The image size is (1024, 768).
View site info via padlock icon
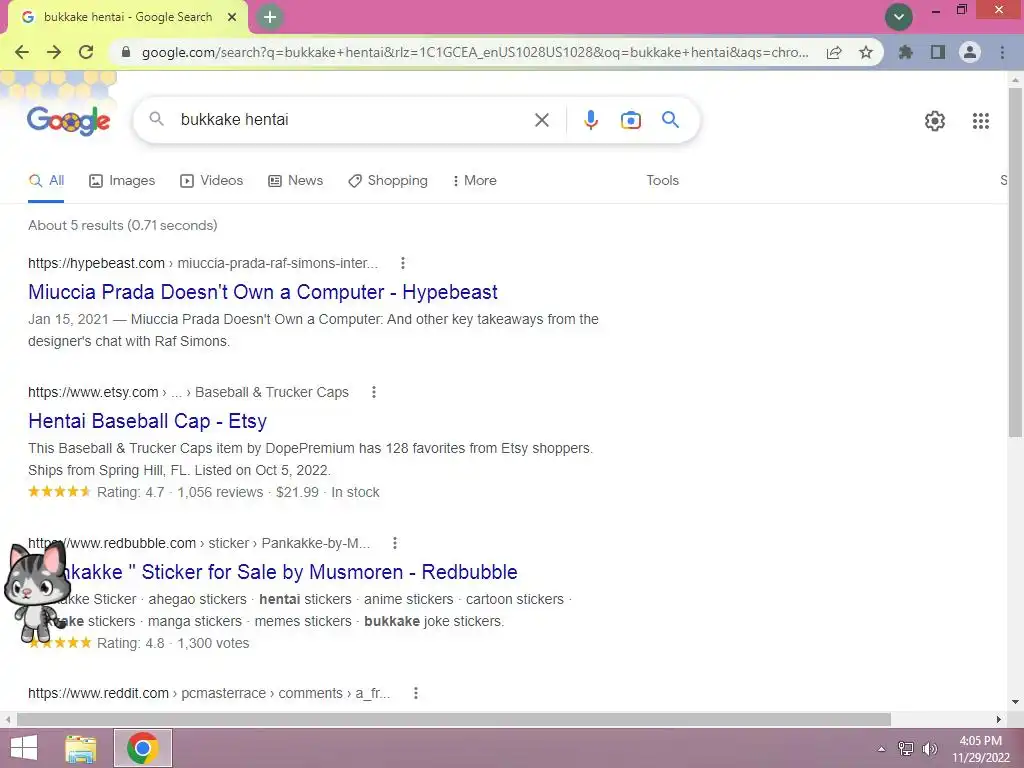(x=126, y=52)
